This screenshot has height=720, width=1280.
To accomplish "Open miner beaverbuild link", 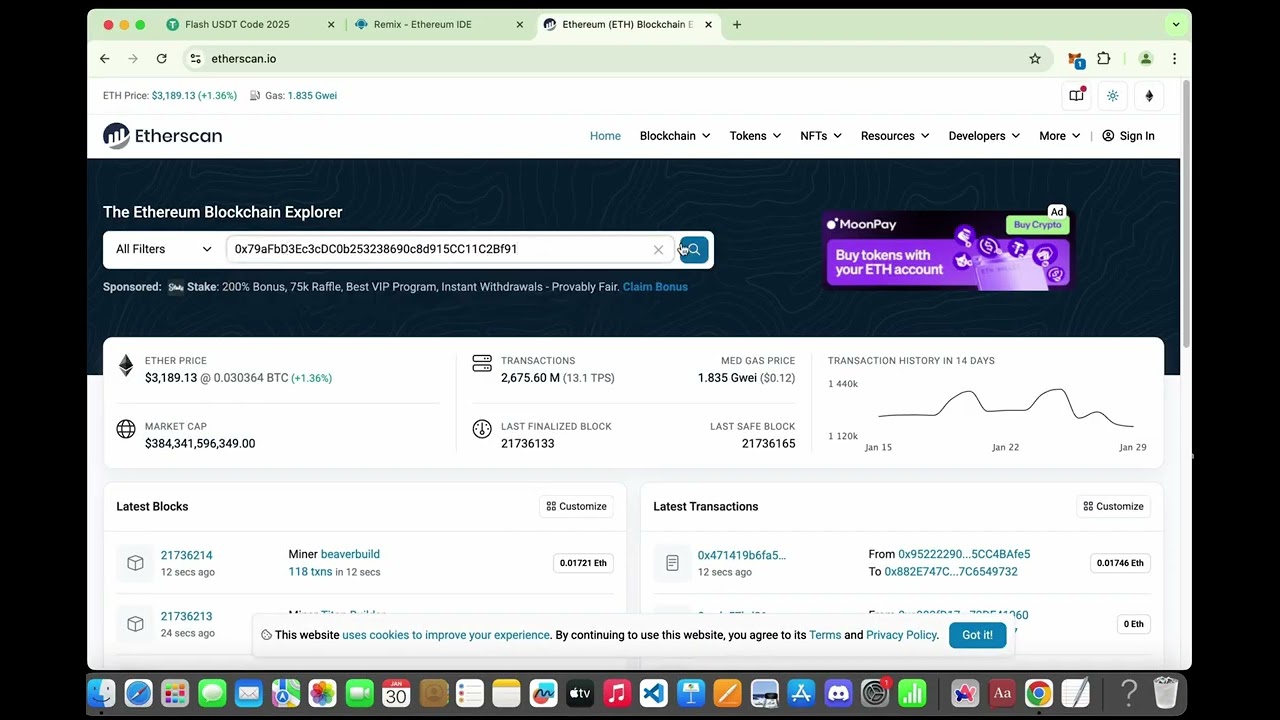I will 350,554.
